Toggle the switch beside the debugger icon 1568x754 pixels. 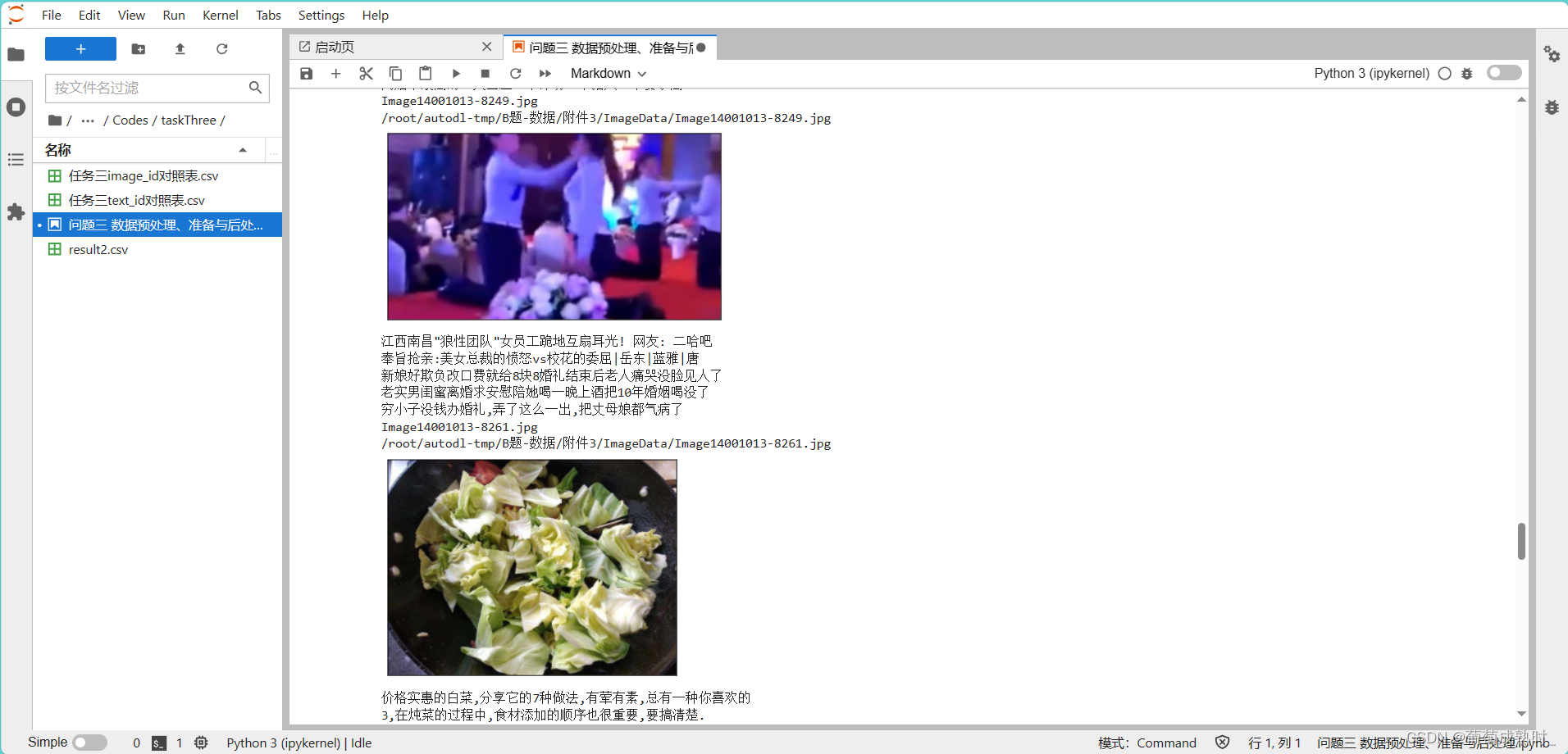click(1504, 73)
